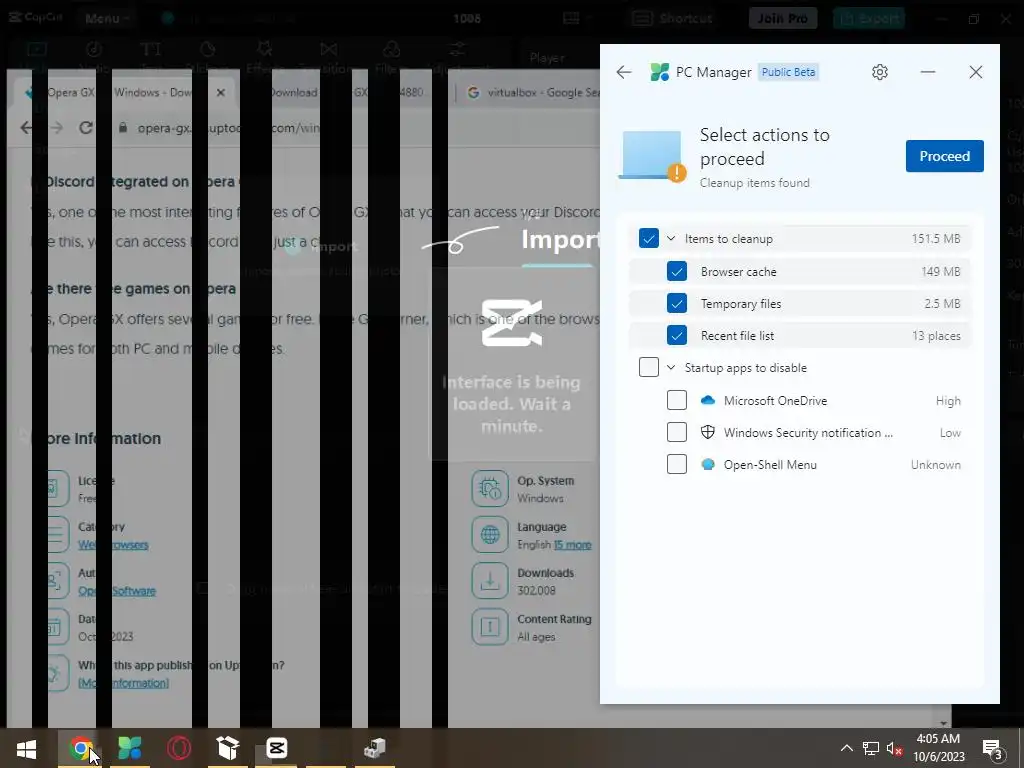Click the Windows Security shield icon
Image resolution: width=1024 pixels, height=768 pixels.
tap(707, 432)
